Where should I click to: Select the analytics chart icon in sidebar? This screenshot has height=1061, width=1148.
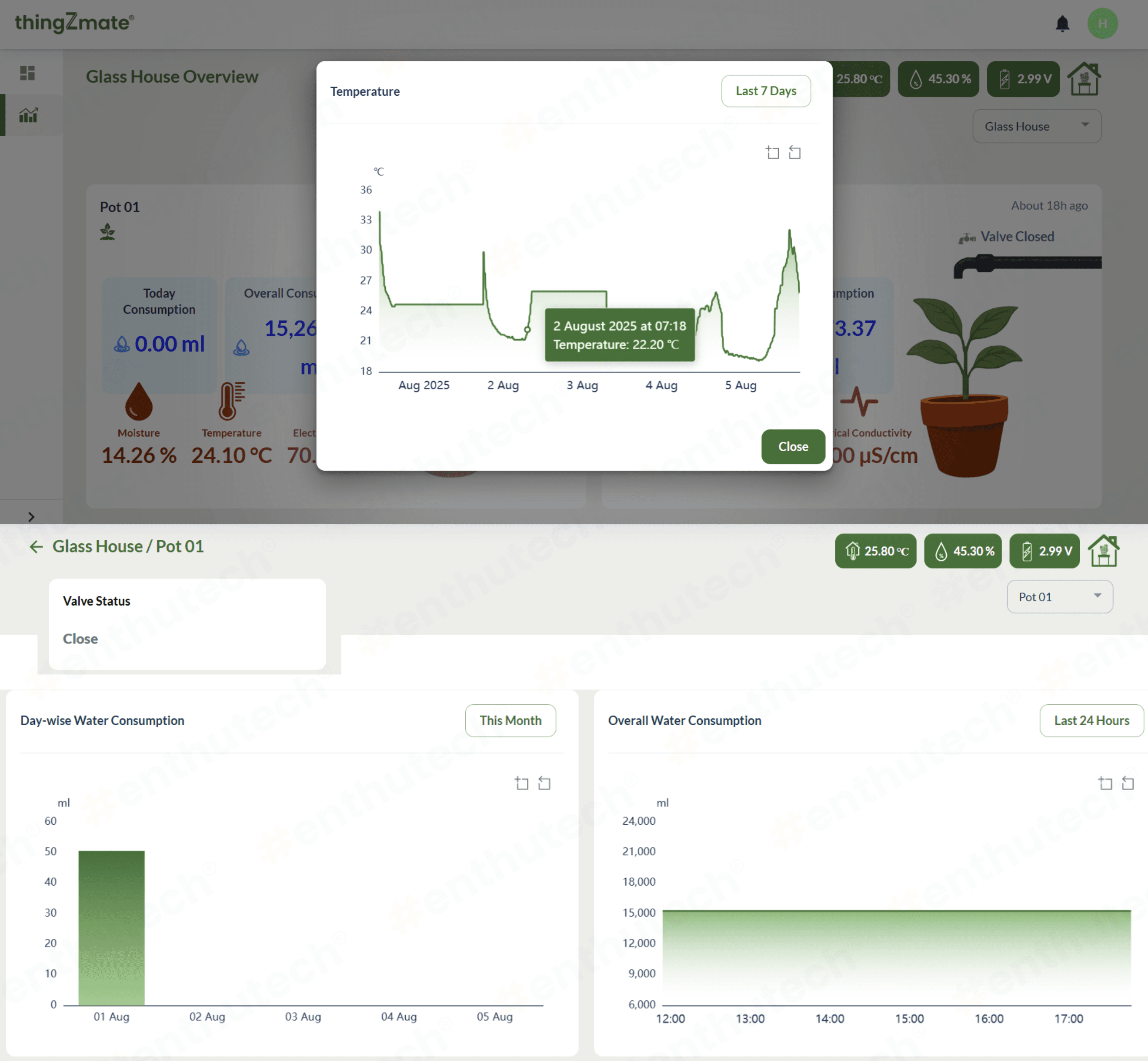(28, 115)
